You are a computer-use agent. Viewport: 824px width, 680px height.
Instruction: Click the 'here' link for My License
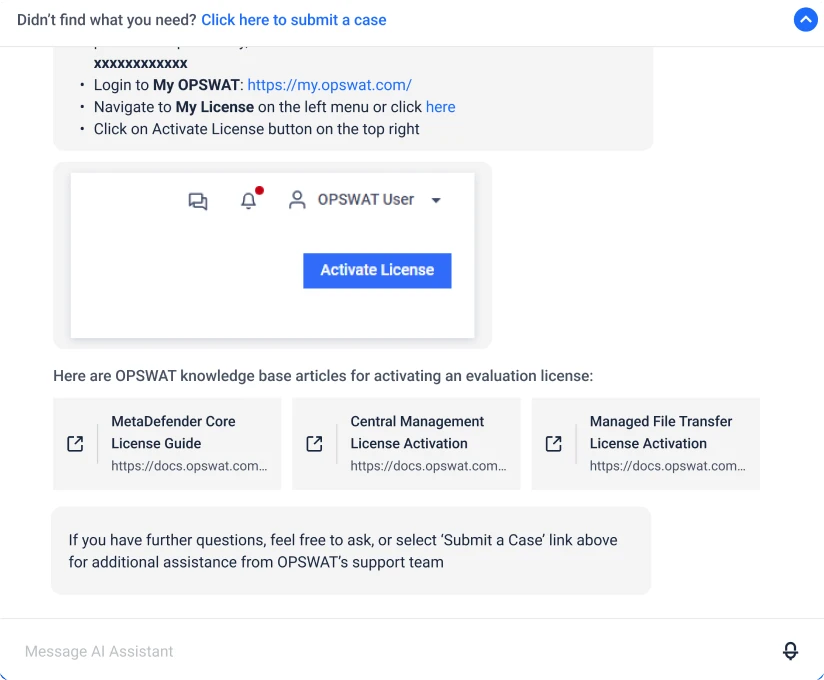tap(440, 107)
